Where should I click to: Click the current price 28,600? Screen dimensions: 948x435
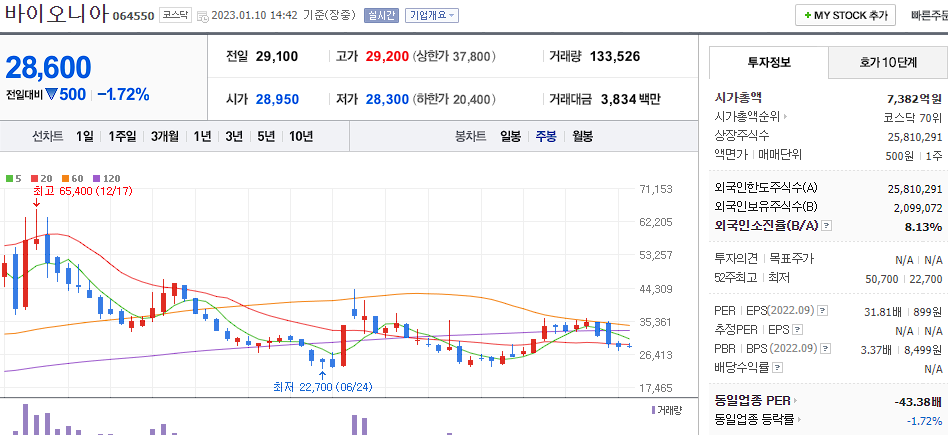click(x=48, y=67)
